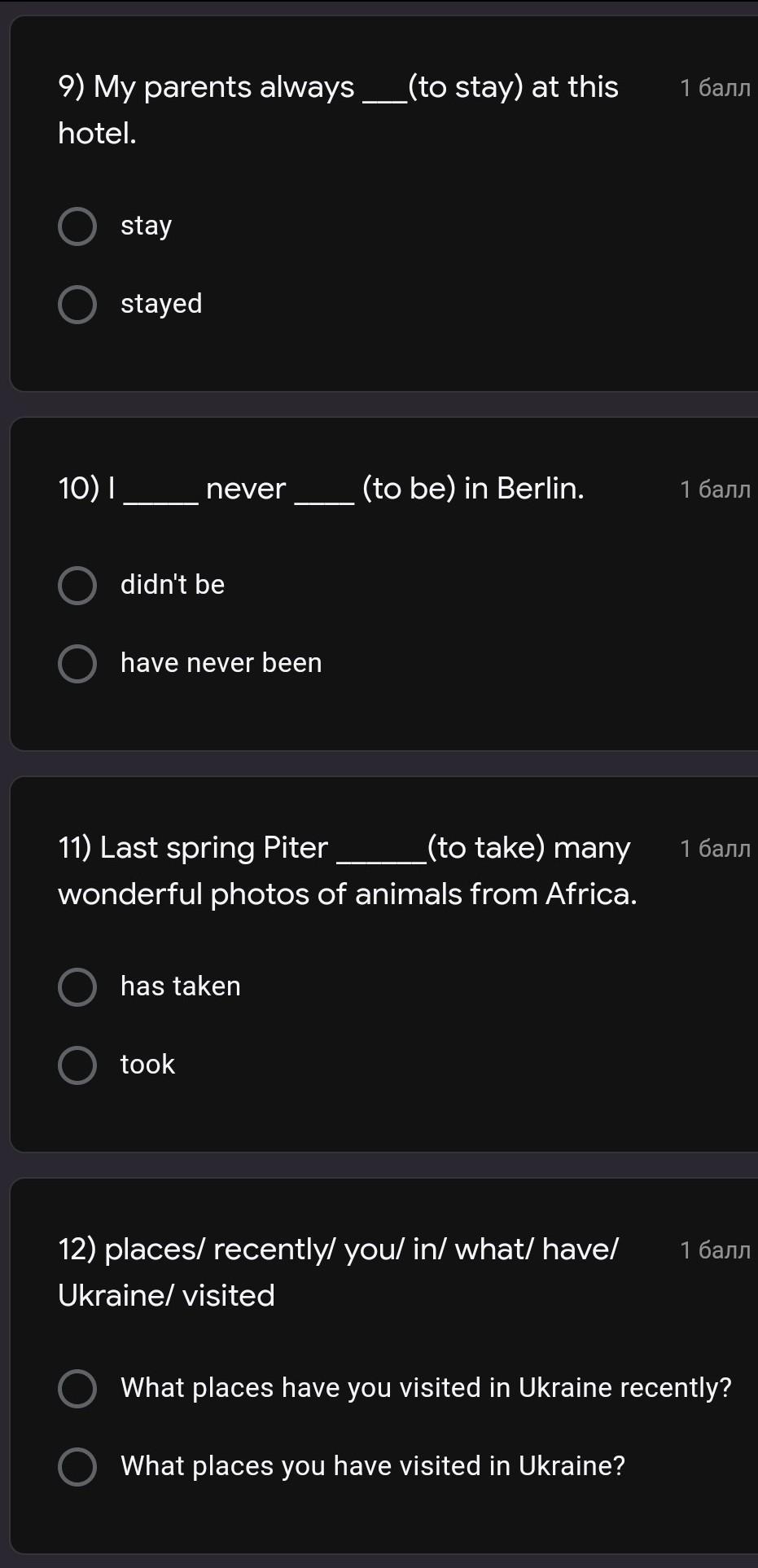
Task: Click the '1 балл' label of question 9
Action: tap(715, 88)
